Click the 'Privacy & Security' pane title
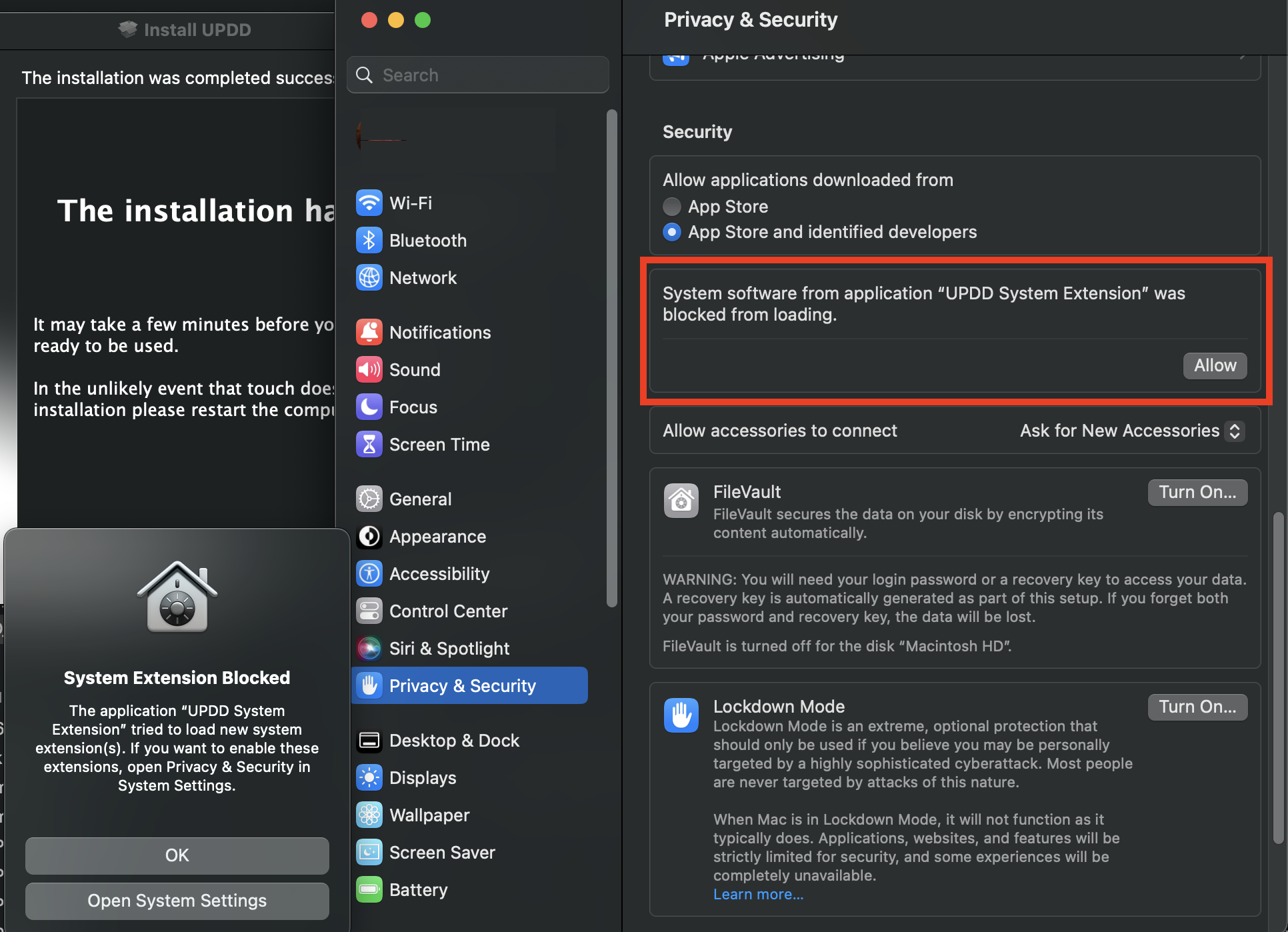This screenshot has width=1288, height=932. pyautogui.click(x=751, y=20)
